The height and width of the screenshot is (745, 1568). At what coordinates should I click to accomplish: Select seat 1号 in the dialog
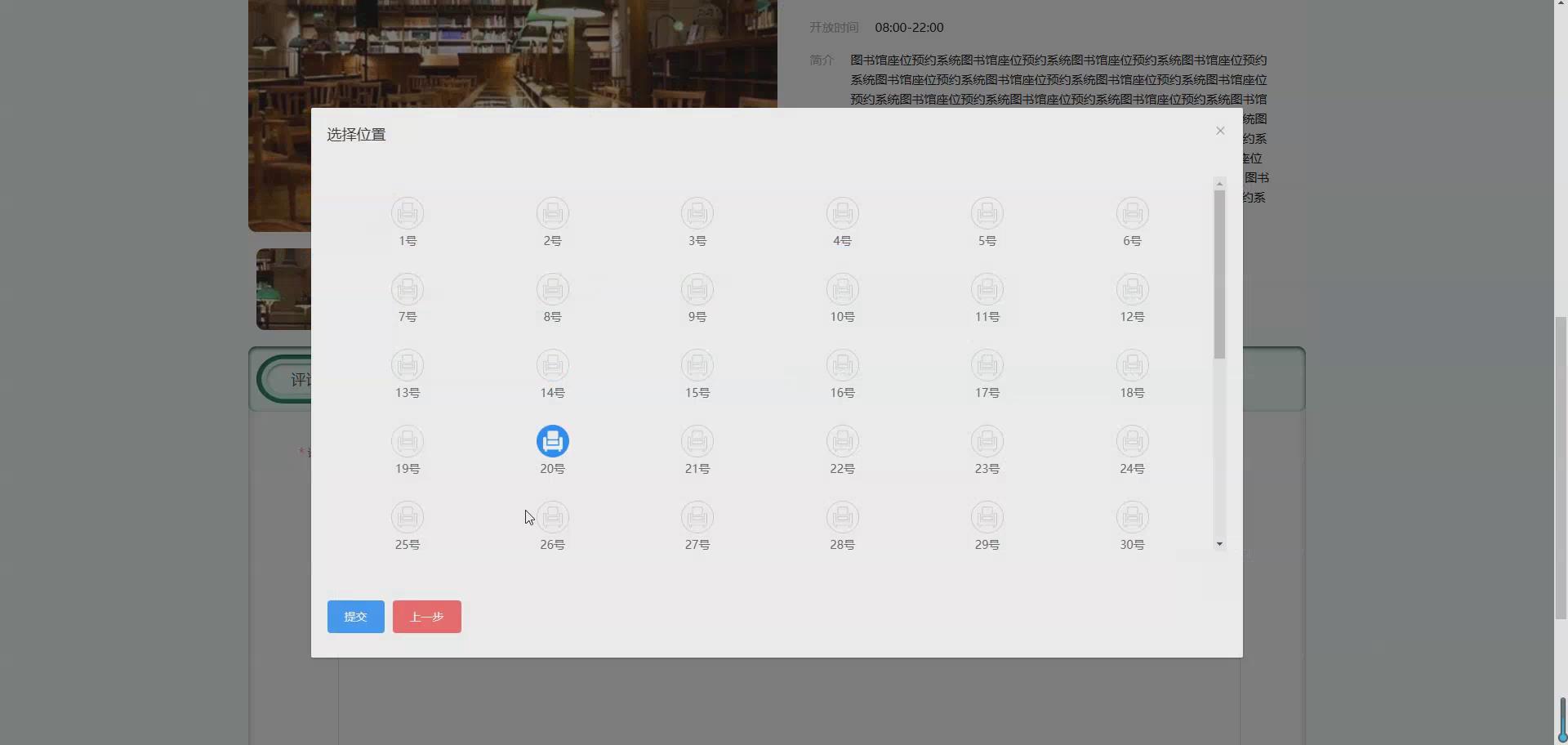(x=408, y=212)
